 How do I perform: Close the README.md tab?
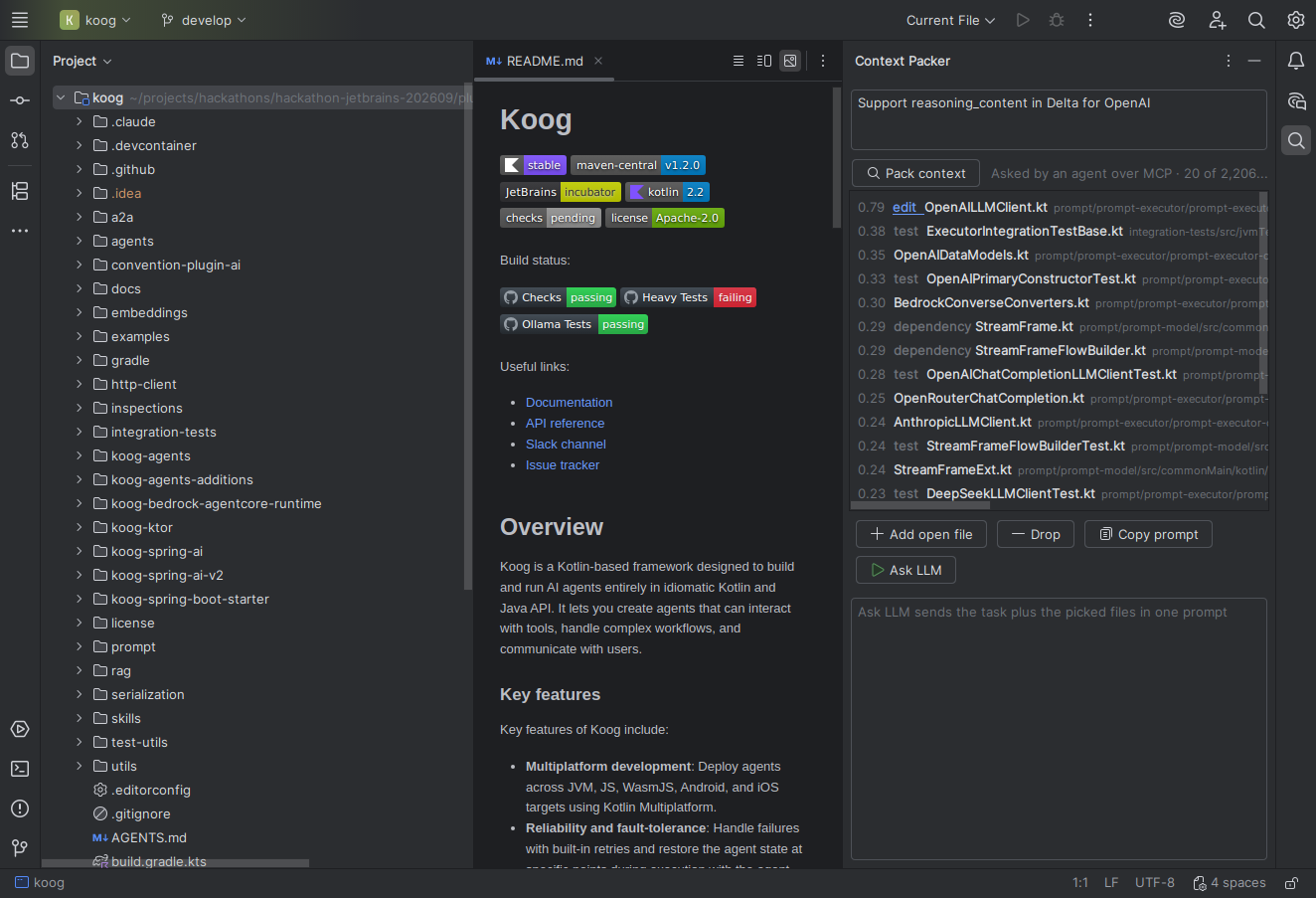598,61
